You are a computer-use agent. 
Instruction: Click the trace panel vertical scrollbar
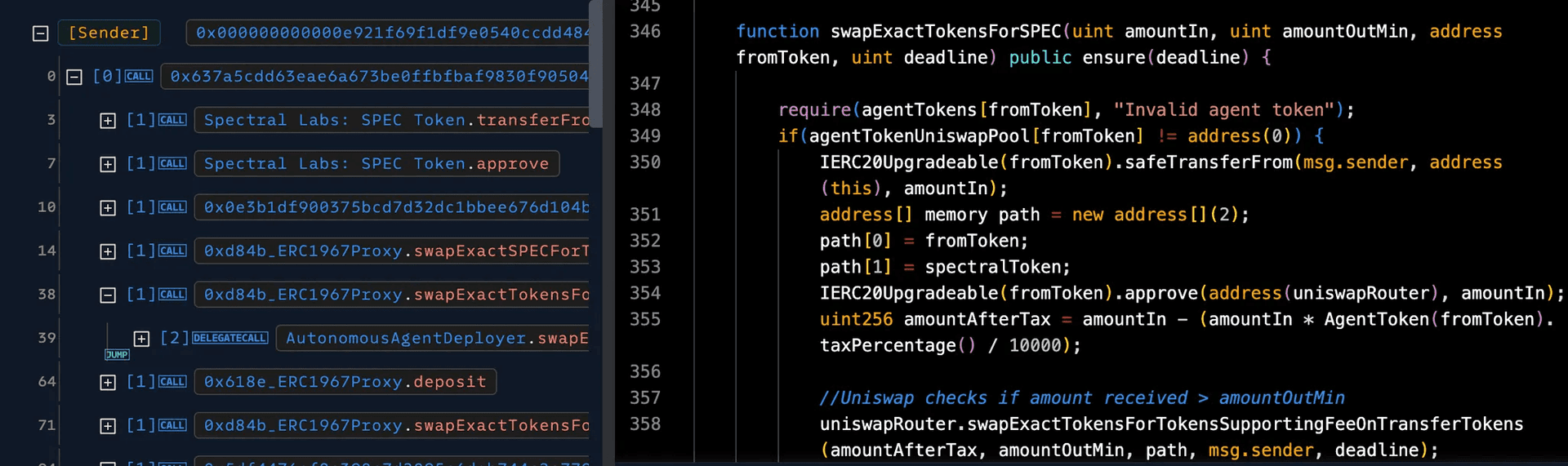pos(596,65)
